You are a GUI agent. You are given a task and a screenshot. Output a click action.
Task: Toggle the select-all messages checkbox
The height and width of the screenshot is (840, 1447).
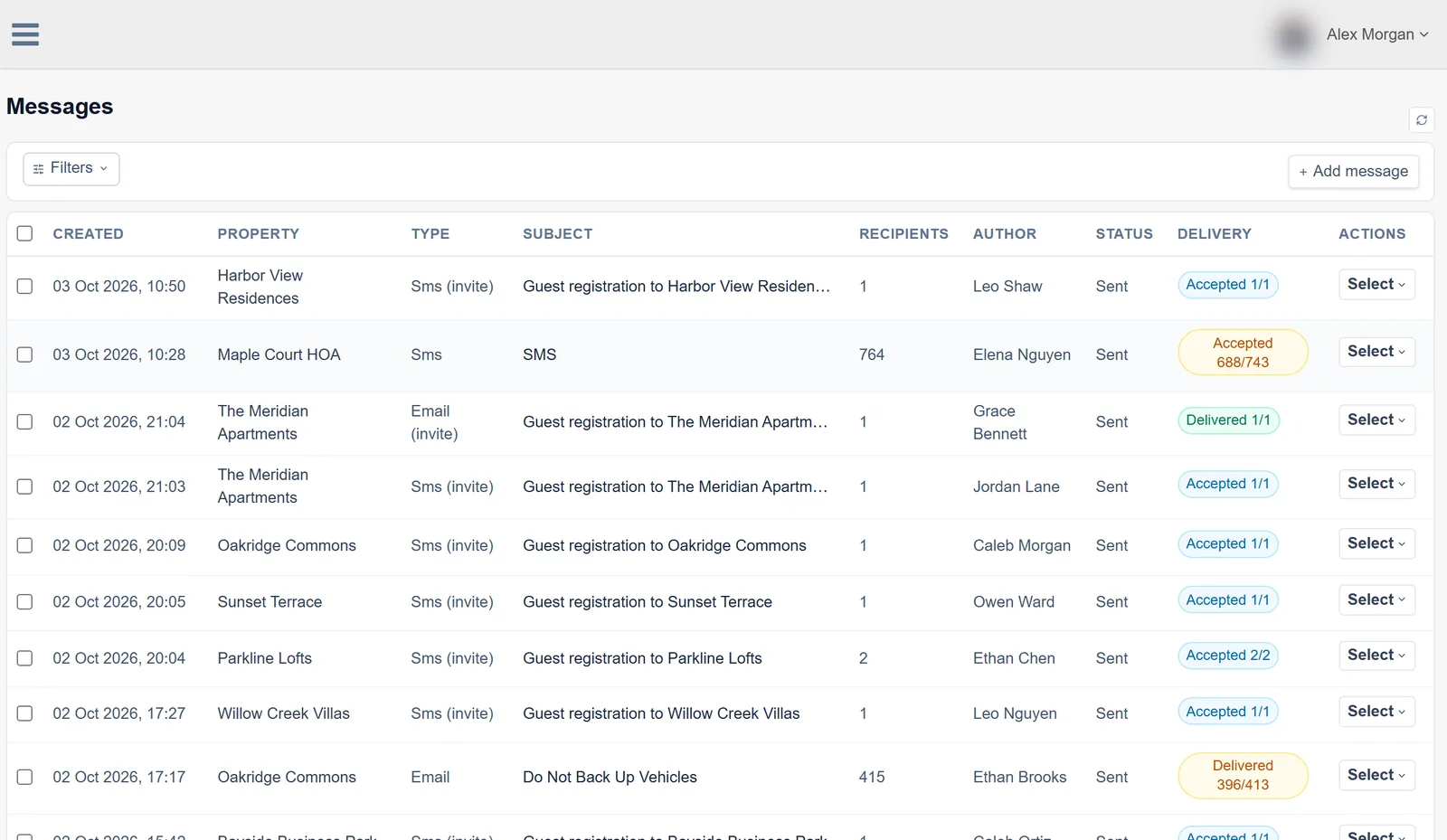(x=24, y=233)
